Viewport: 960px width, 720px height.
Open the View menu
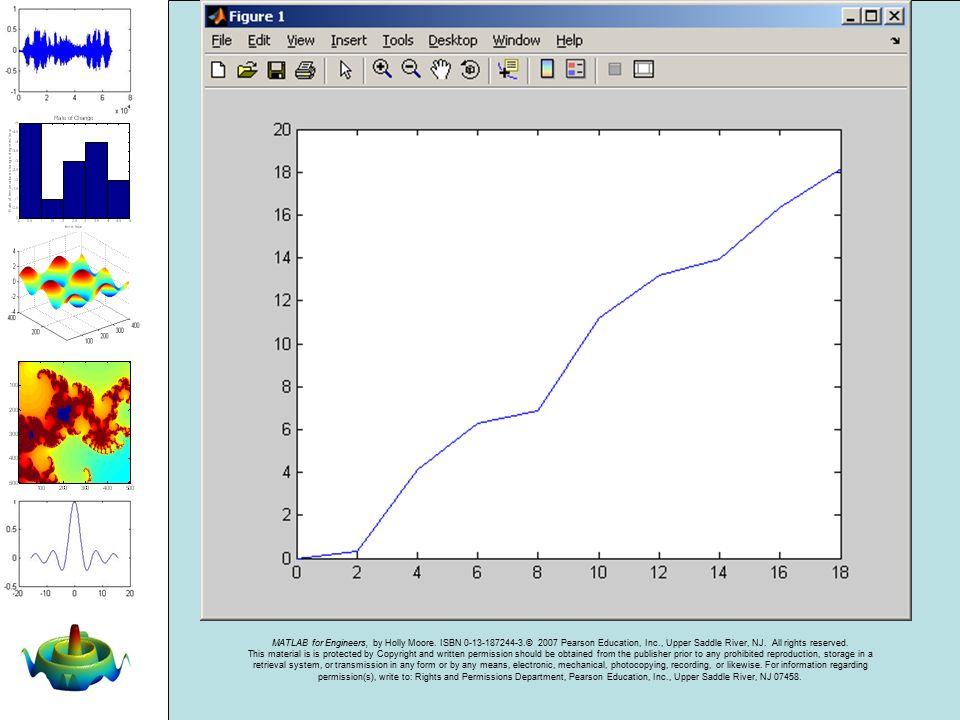point(301,40)
